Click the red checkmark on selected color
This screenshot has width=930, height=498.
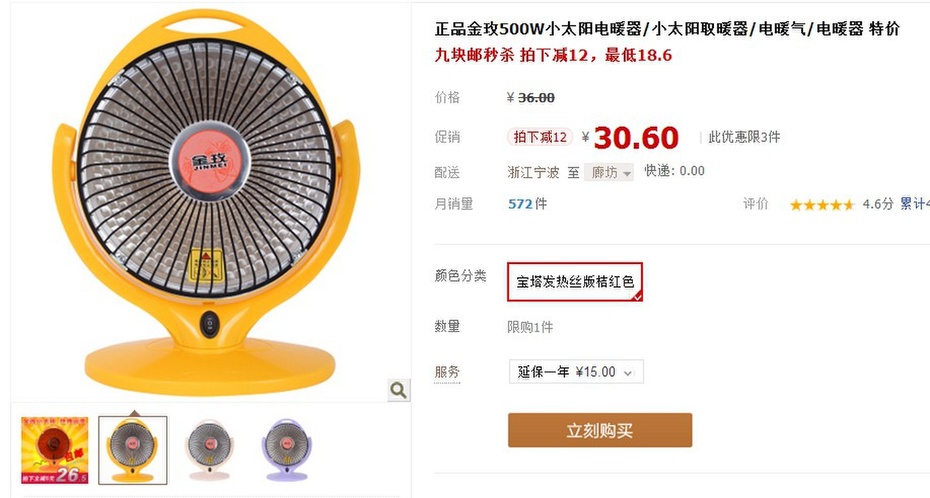point(636,296)
